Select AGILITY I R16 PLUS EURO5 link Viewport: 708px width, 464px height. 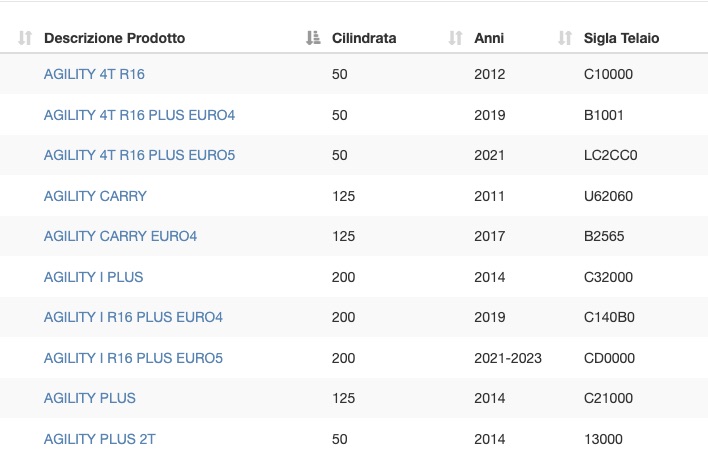tap(133, 358)
